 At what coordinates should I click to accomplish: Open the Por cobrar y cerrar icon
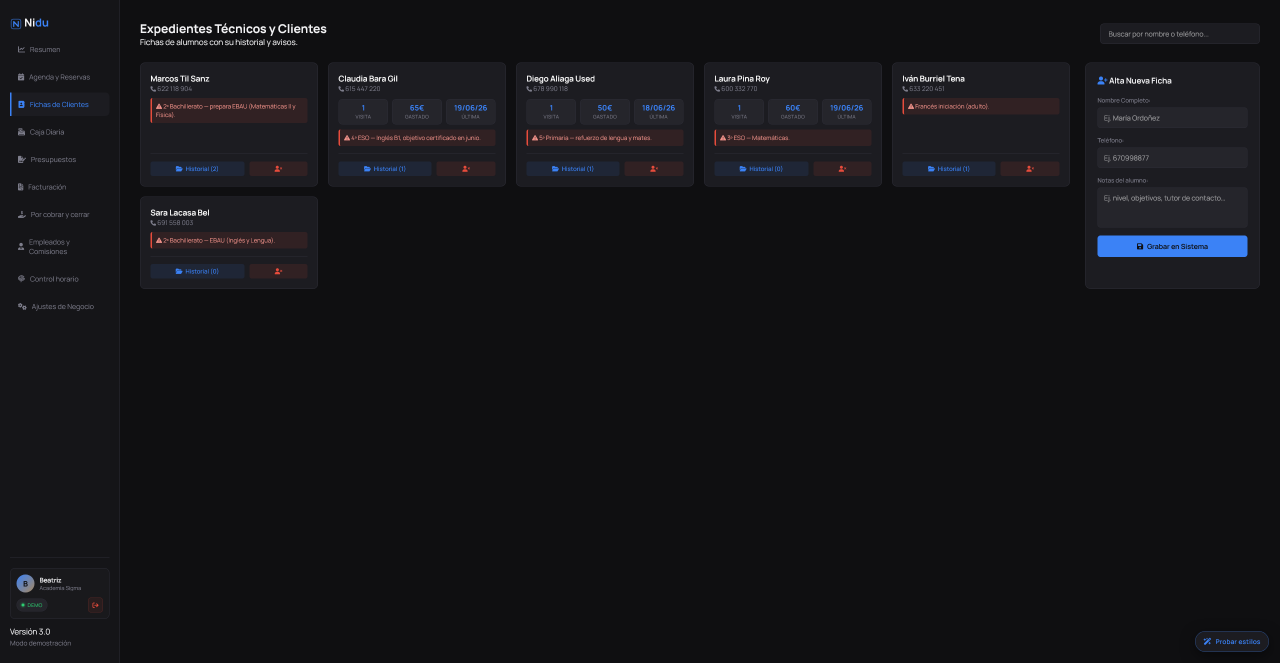[x=22, y=214]
